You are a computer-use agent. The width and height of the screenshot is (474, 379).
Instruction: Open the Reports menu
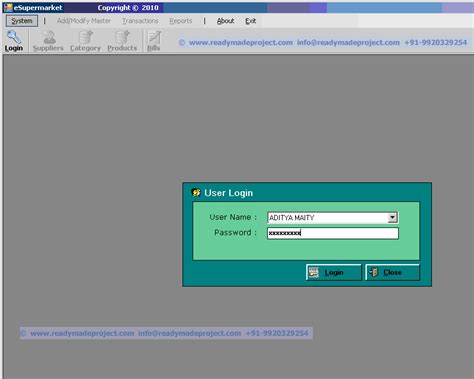tap(181, 21)
